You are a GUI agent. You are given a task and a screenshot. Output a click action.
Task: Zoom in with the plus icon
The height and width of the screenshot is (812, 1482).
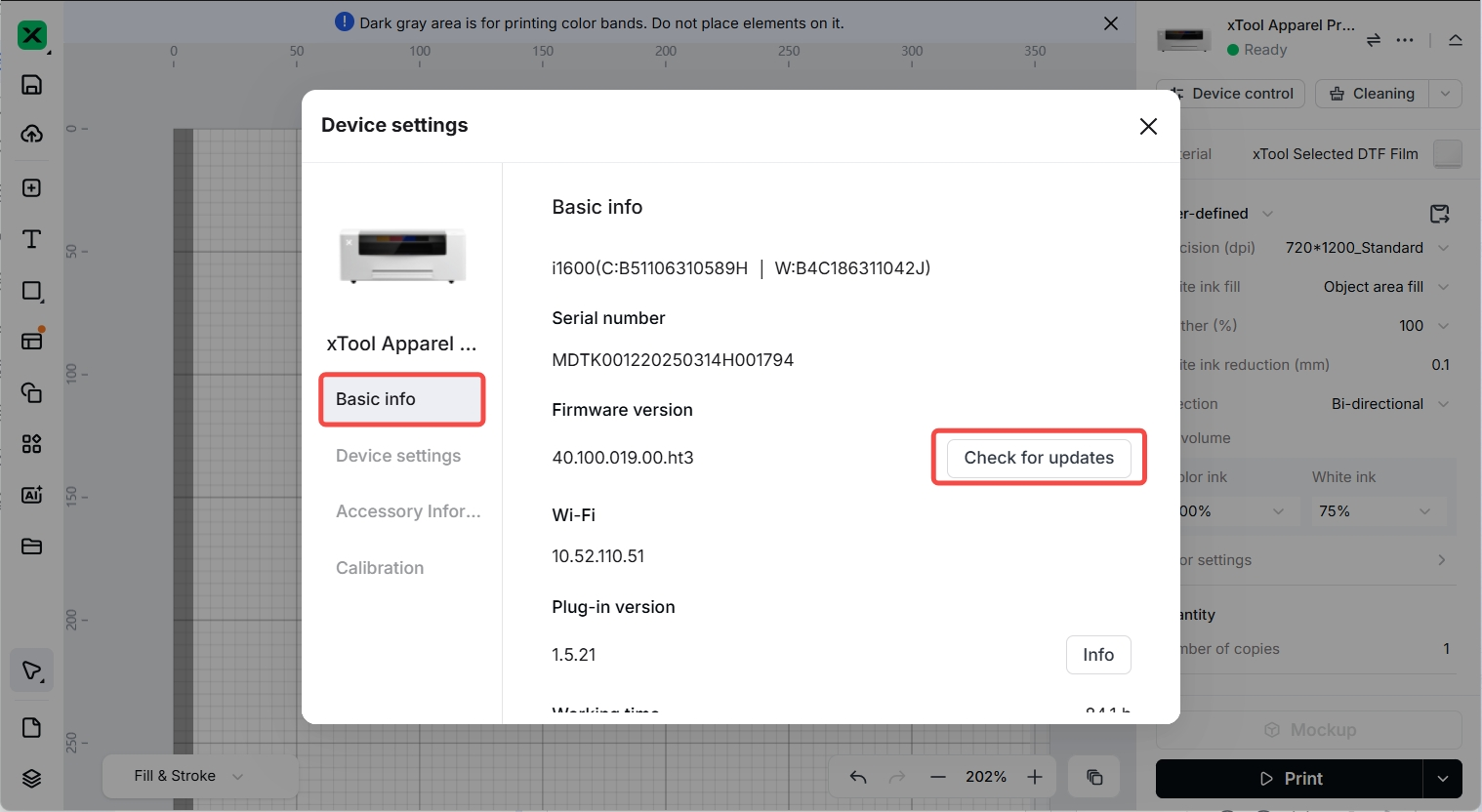click(1035, 777)
